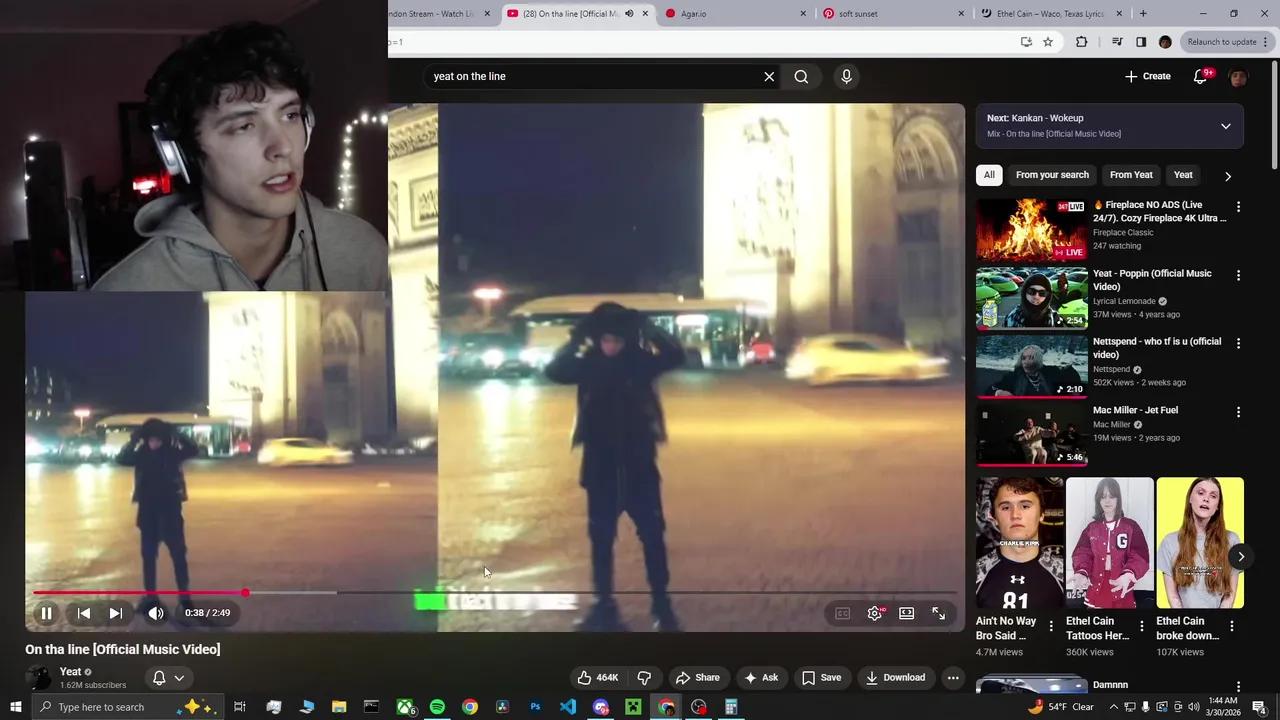The image size is (1280, 720).
Task: Open a new browser tab plus
Action: 1143,14
